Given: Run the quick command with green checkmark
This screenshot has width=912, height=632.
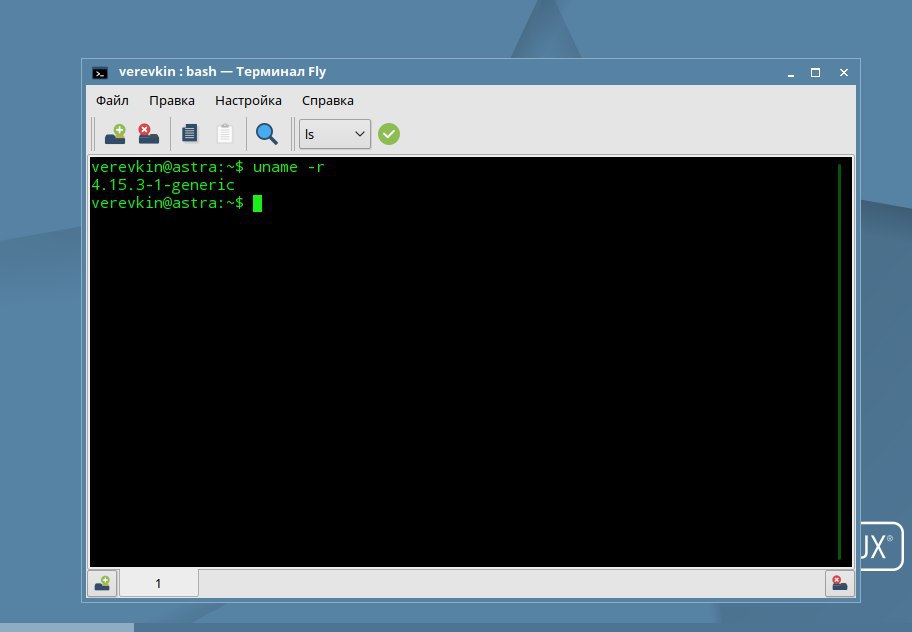Looking at the screenshot, I should point(389,134).
